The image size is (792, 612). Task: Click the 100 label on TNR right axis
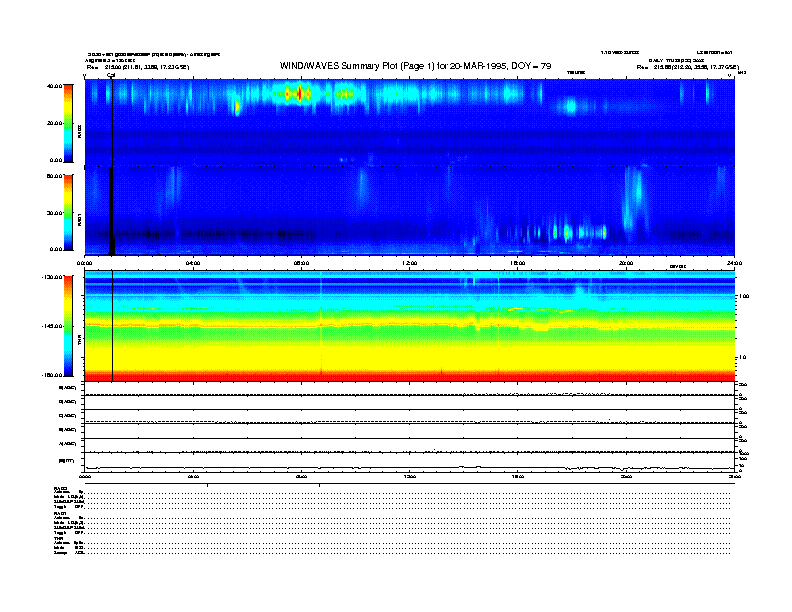pyautogui.click(x=744, y=296)
